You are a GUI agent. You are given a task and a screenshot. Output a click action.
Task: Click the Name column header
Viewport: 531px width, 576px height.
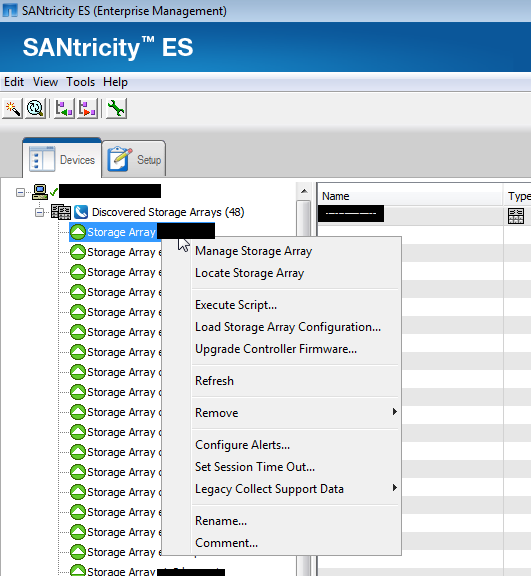pos(410,196)
